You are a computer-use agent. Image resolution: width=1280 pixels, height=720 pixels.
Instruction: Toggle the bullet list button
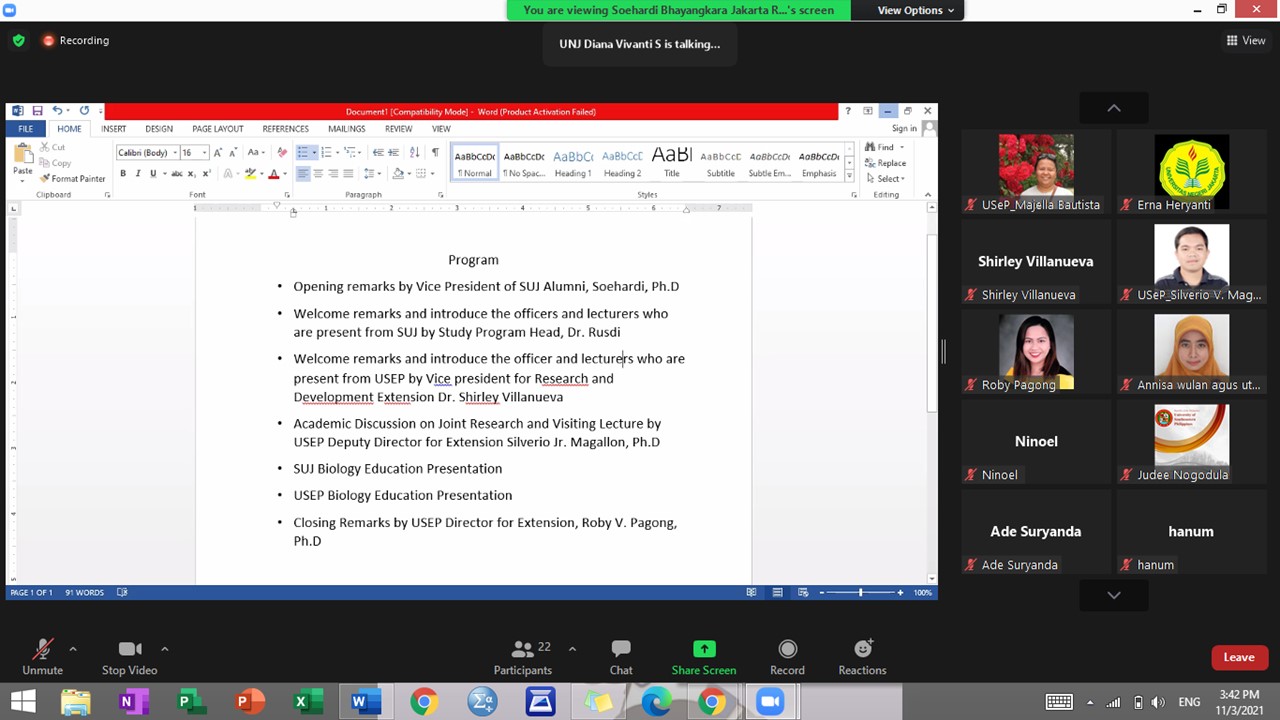[x=302, y=152]
